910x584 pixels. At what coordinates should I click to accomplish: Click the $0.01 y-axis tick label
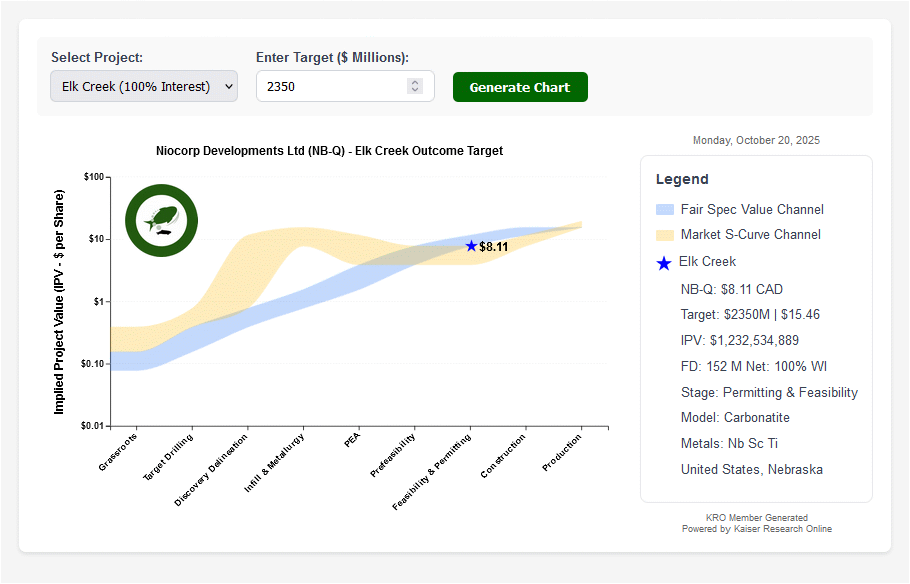(92, 426)
